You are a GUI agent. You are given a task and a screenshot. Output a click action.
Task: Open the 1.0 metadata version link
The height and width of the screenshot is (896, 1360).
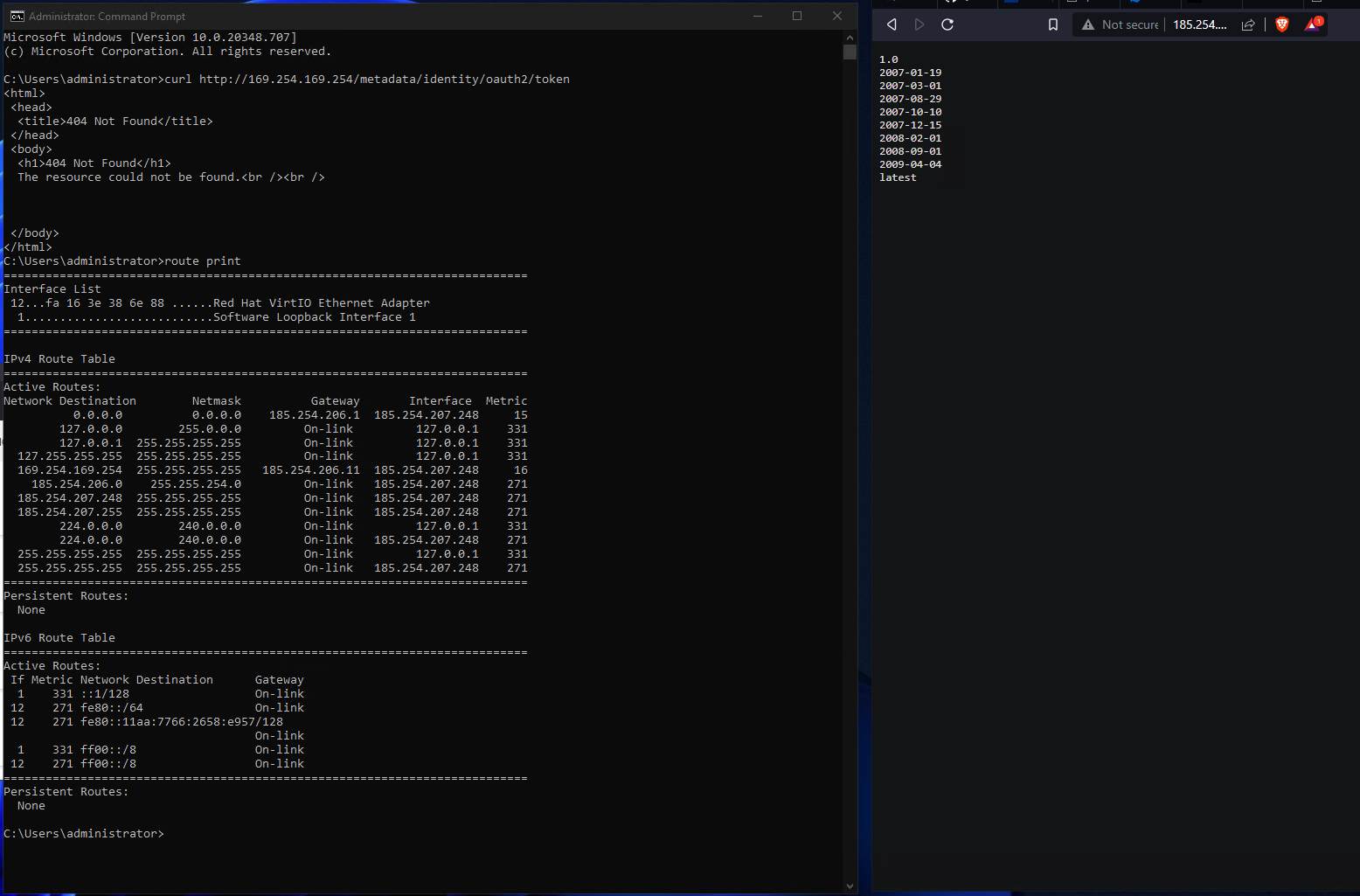pyautogui.click(x=887, y=59)
